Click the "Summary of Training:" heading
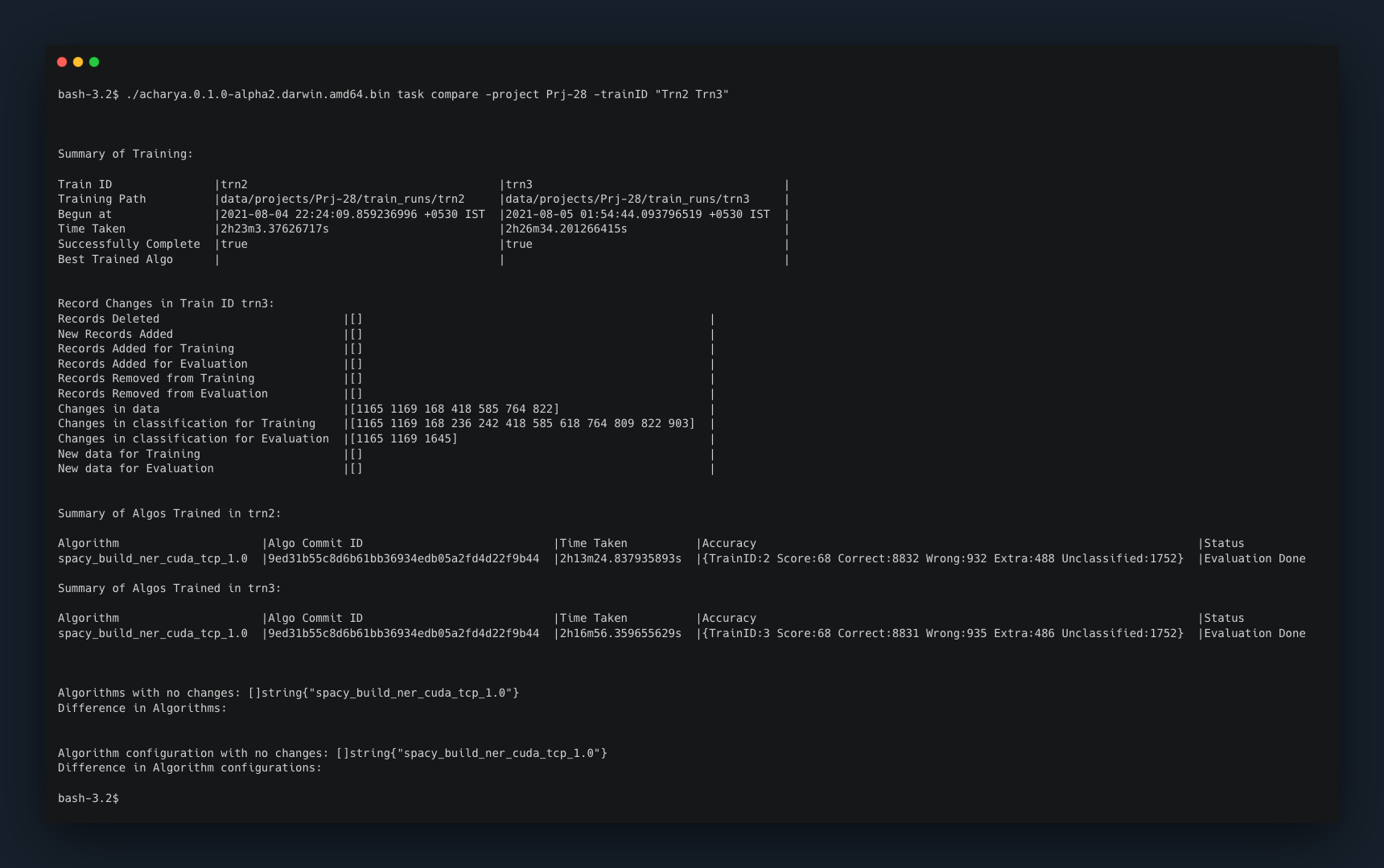 [x=125, y=154]
